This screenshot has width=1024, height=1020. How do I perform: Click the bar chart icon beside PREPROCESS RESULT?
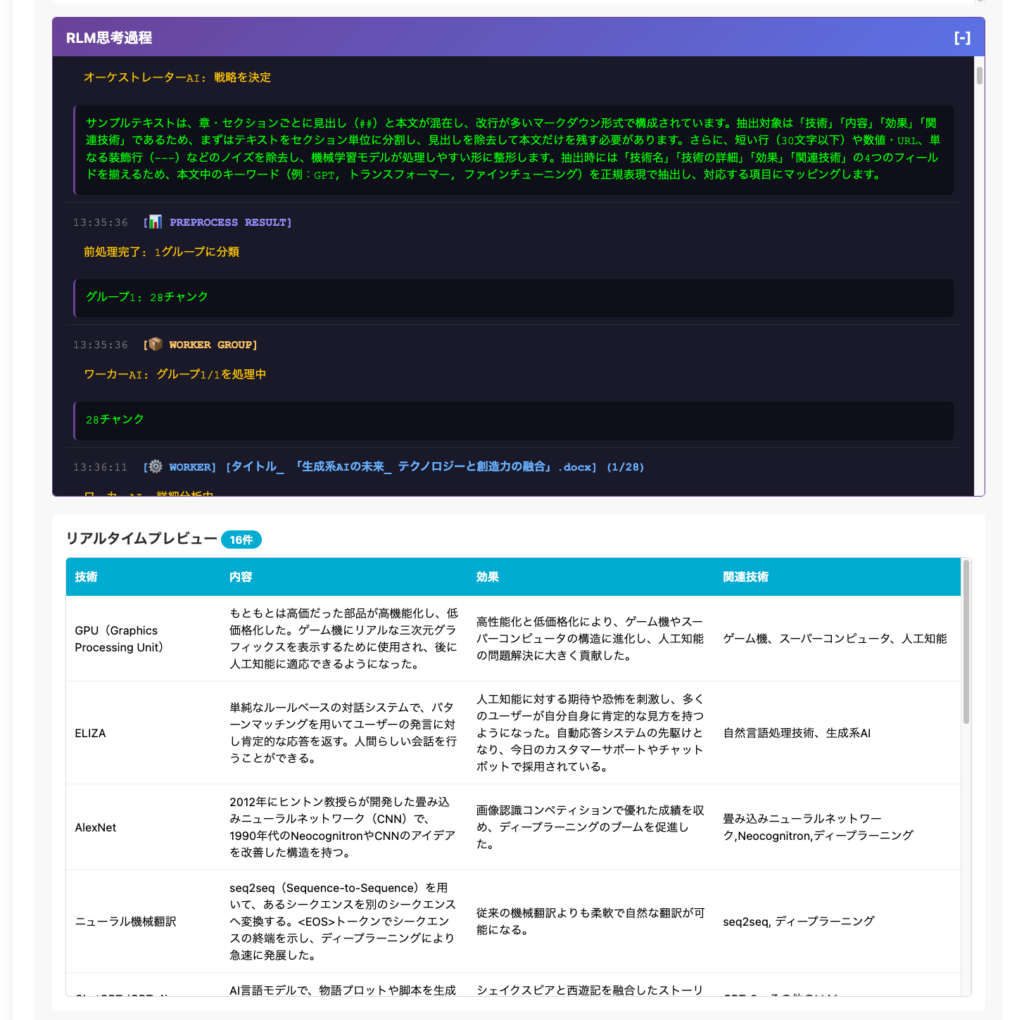(x=155, y=222)
